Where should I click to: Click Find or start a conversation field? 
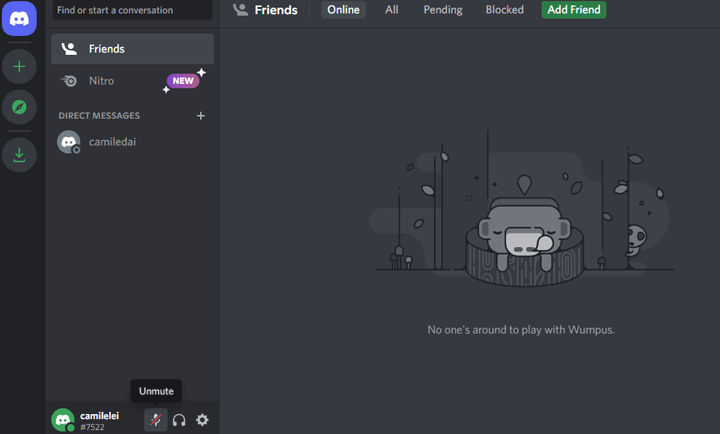click(x=132, y=10)
